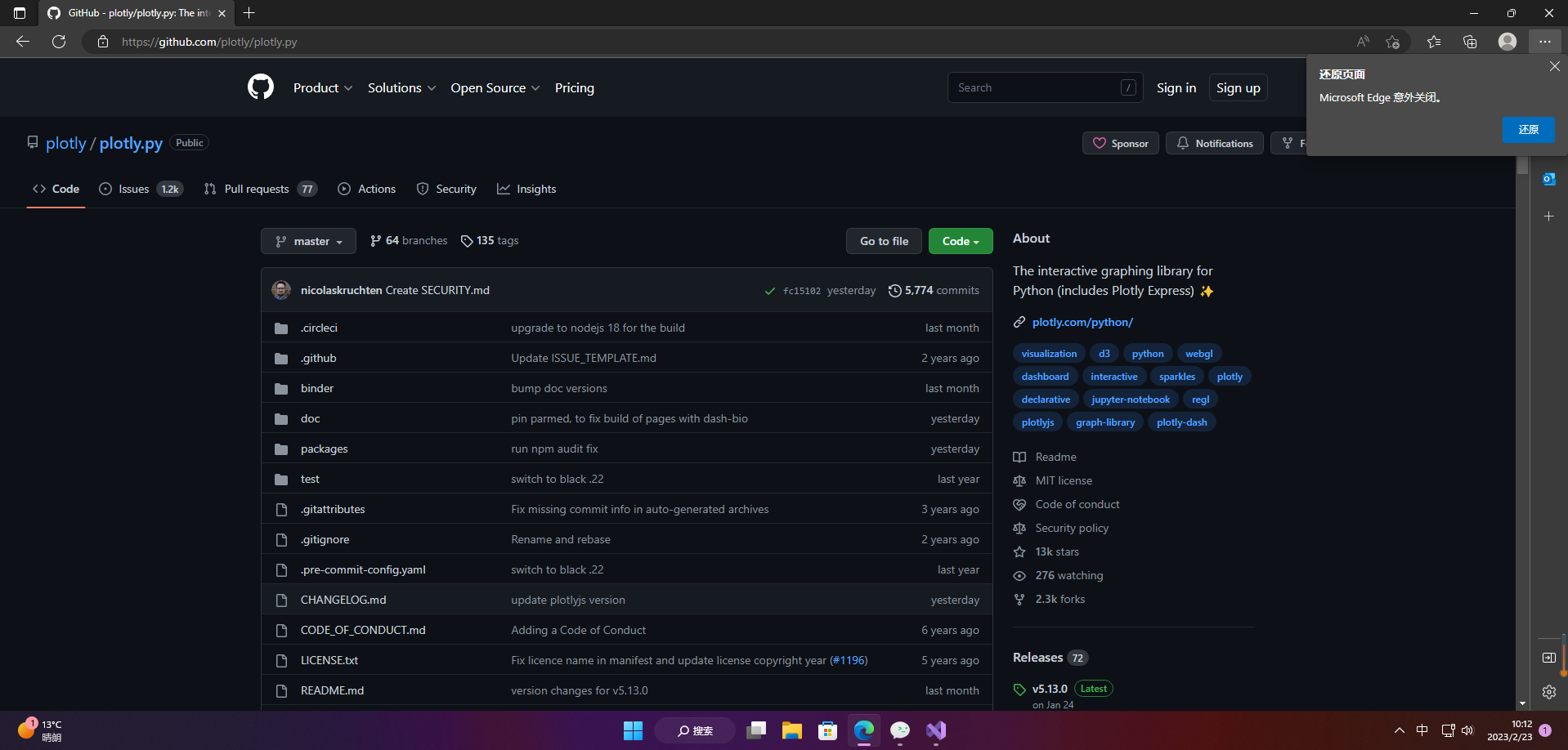Open Edge sidebar settings gear

pyautogui.click(x=1549, y=692)
